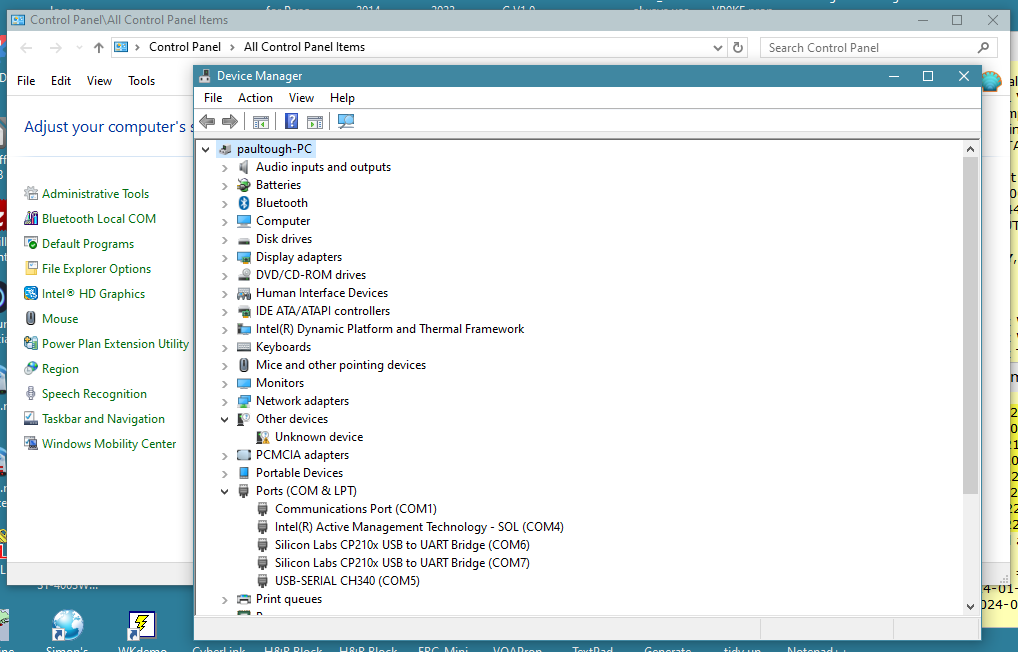Click the WKdemo desktop shortcut icon

point(142,626)
